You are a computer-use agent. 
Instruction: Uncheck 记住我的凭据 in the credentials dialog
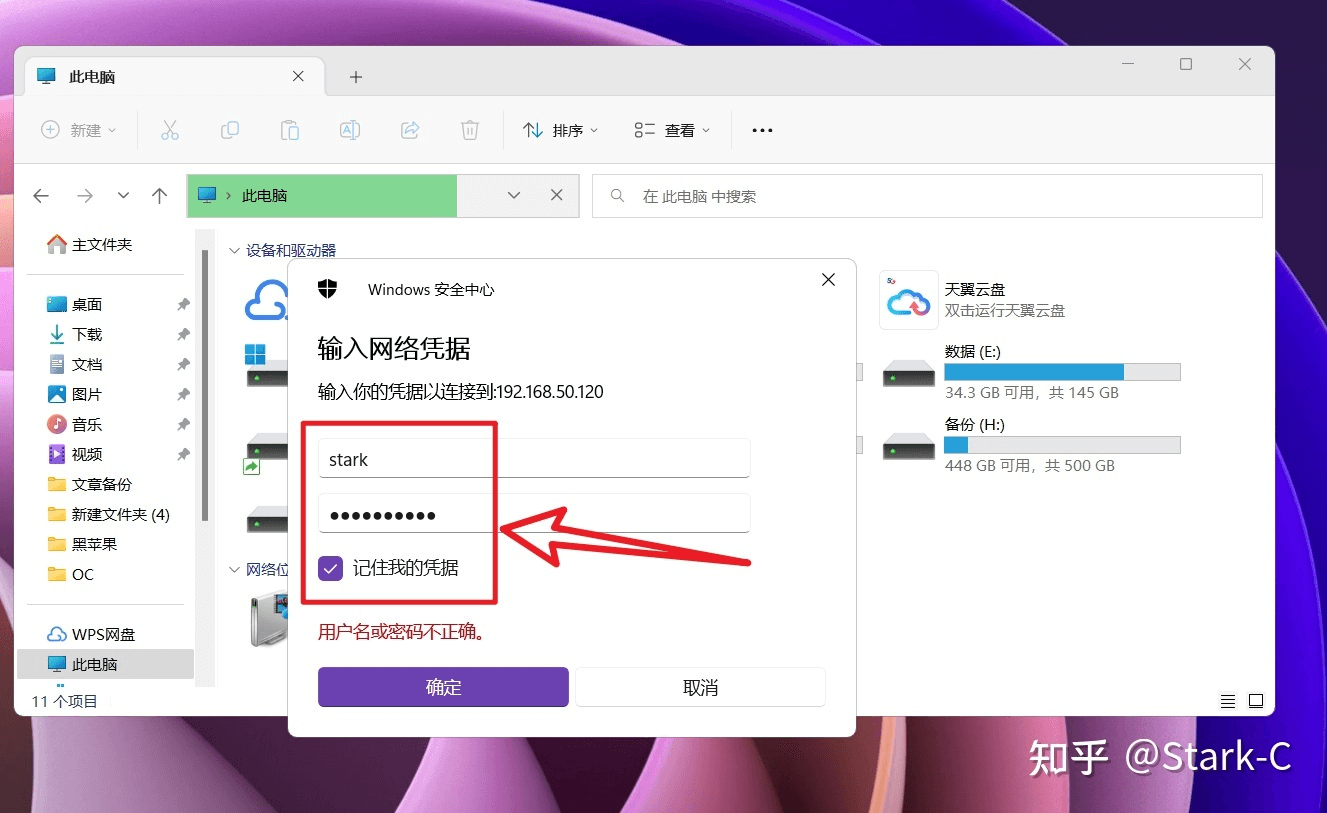(330, 568)
